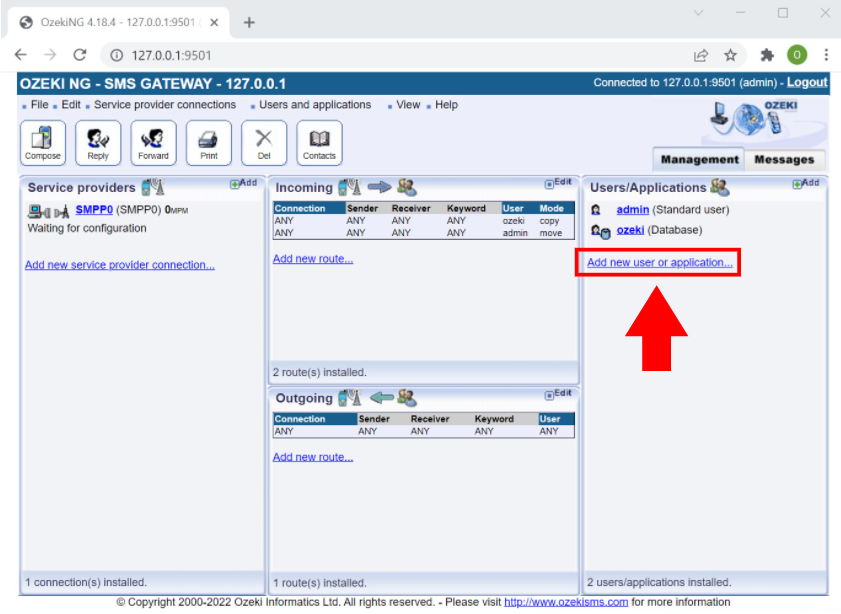Open the File menu

coord(40,105)
